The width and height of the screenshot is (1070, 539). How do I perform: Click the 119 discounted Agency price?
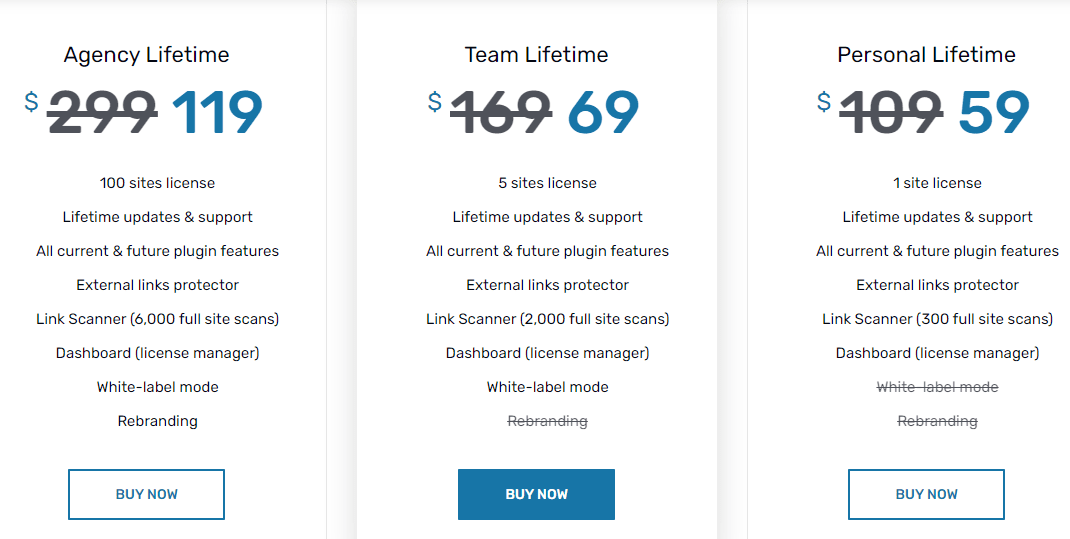point(217,112)
